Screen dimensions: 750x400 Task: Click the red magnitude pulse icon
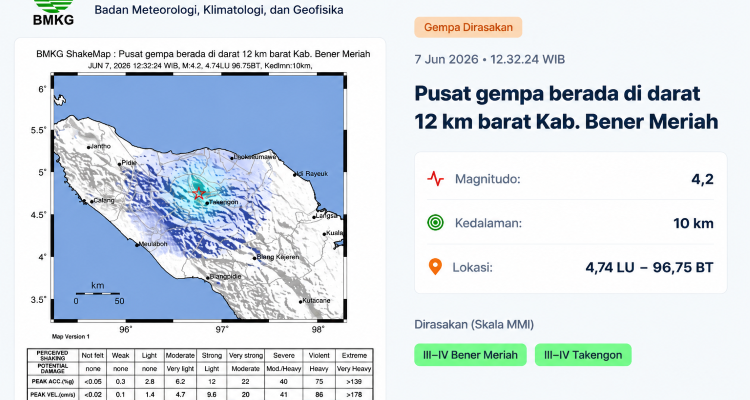(x=435, y=179)
